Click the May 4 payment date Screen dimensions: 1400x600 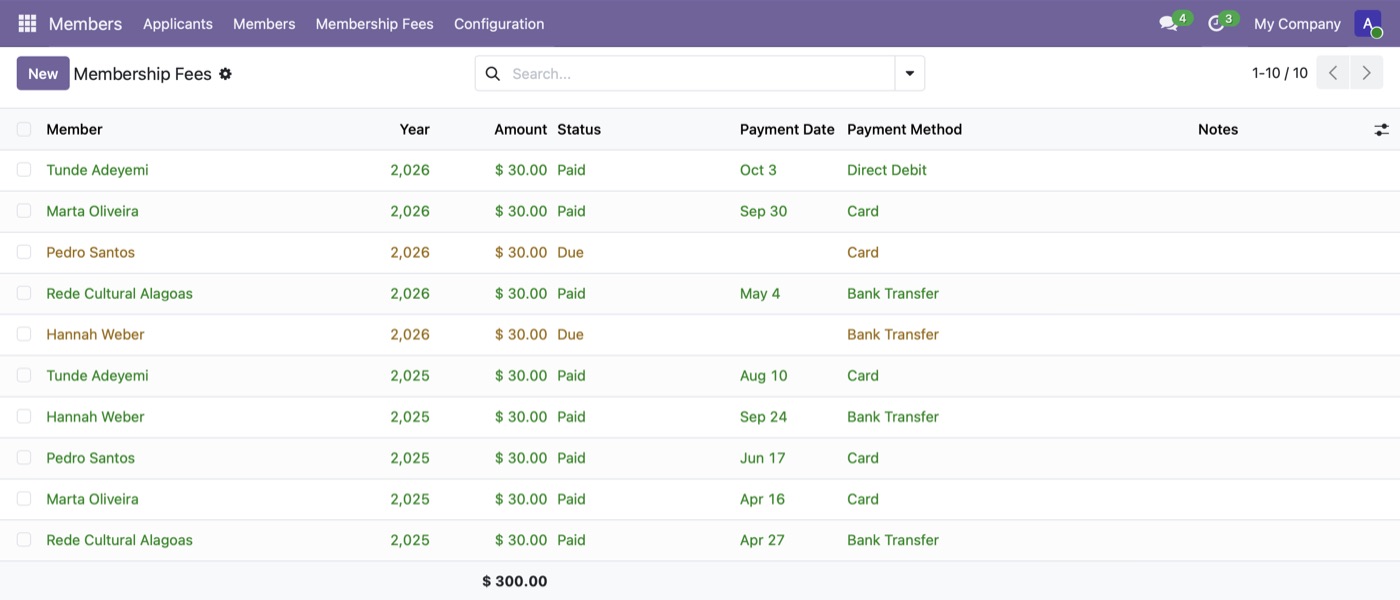pos(760,293)
